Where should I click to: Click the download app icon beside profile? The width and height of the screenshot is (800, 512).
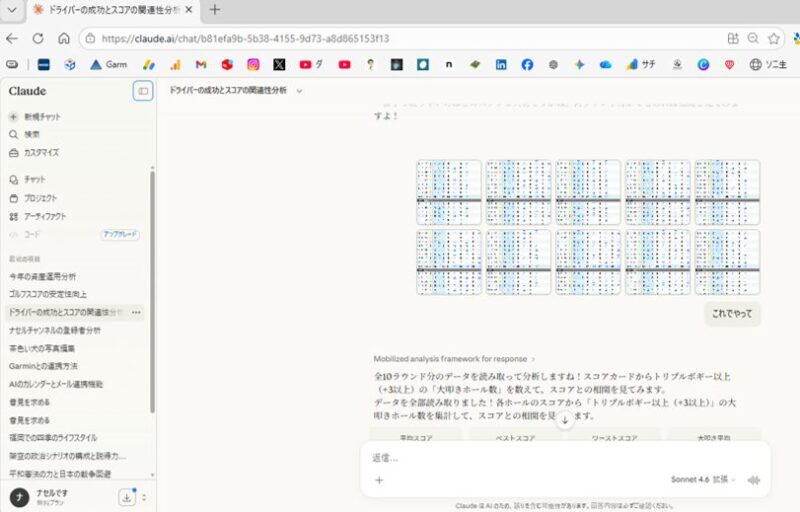127,497
